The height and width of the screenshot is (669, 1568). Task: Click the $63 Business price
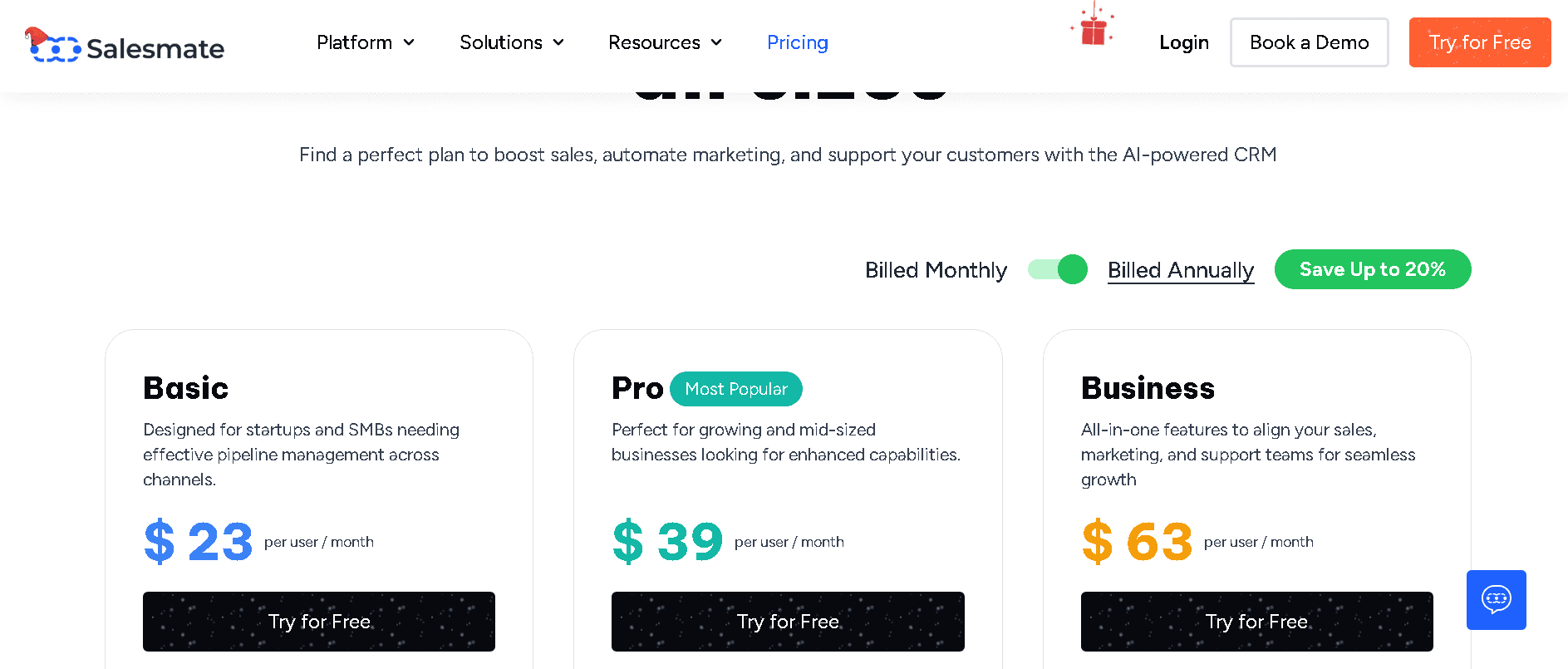coord(1137,541)
